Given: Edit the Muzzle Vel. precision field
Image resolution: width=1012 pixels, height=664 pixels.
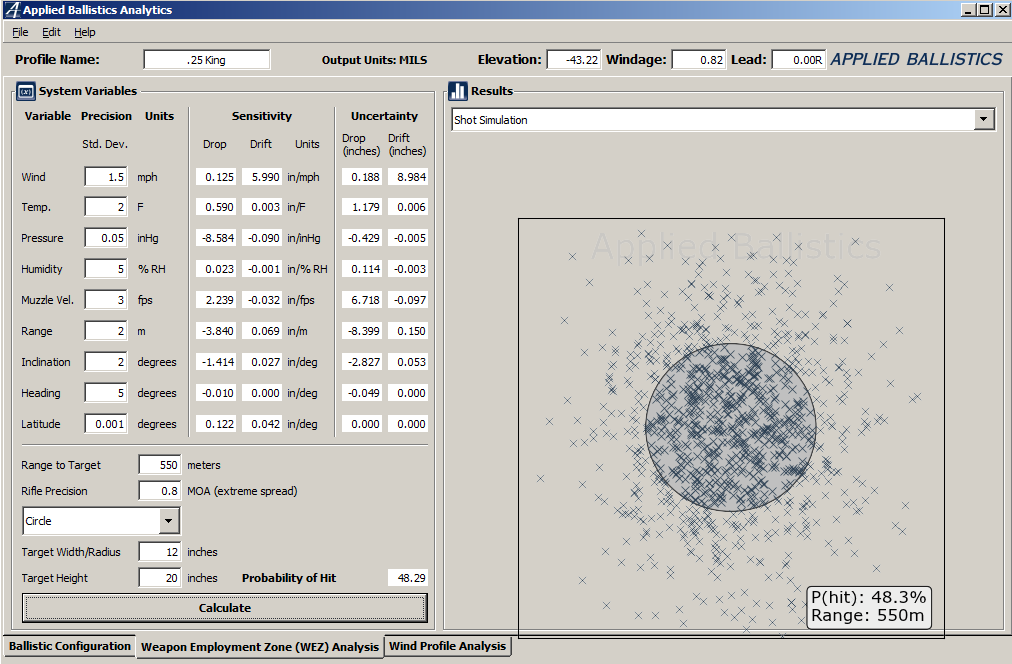Looking at the screenshot, I should click(x=106, y=300).
